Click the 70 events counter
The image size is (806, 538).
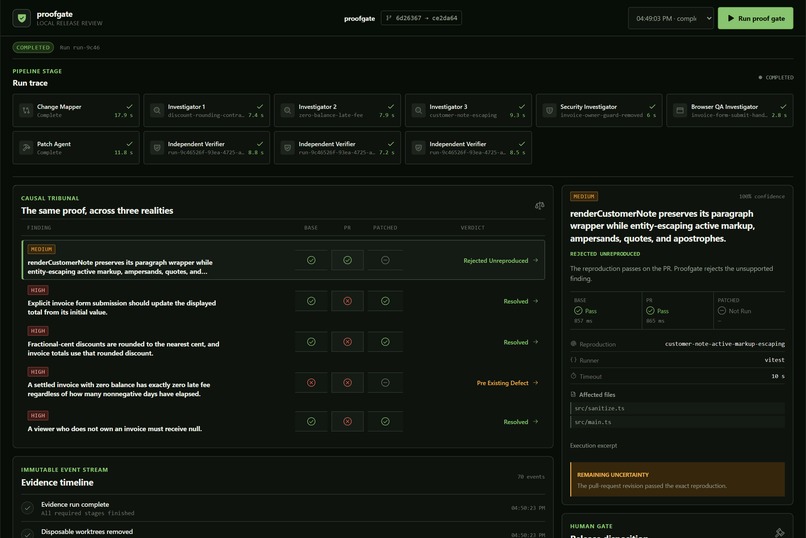(x=531, y=477)
